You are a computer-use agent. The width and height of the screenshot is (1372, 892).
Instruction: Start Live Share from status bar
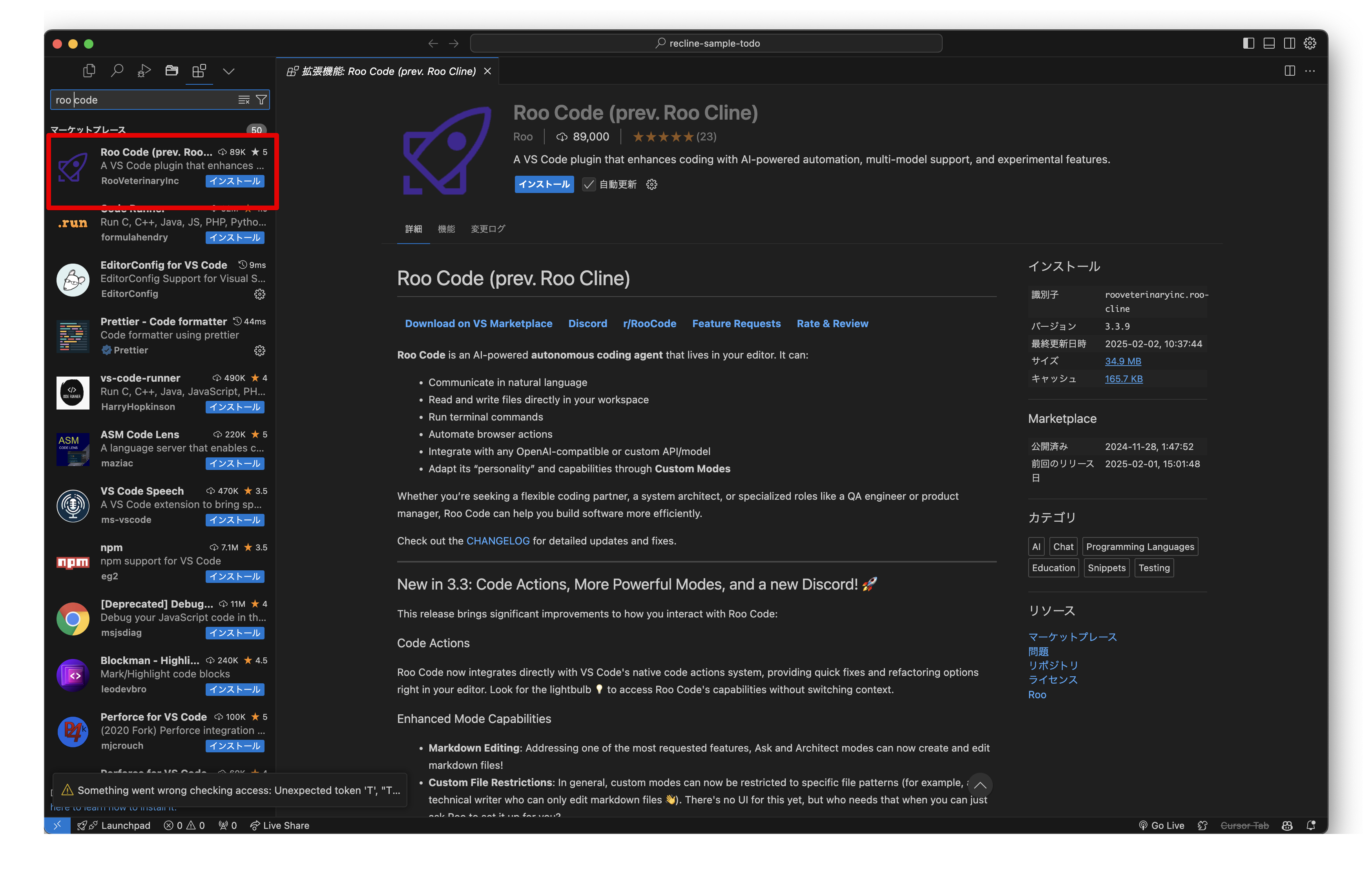[279, 825]
